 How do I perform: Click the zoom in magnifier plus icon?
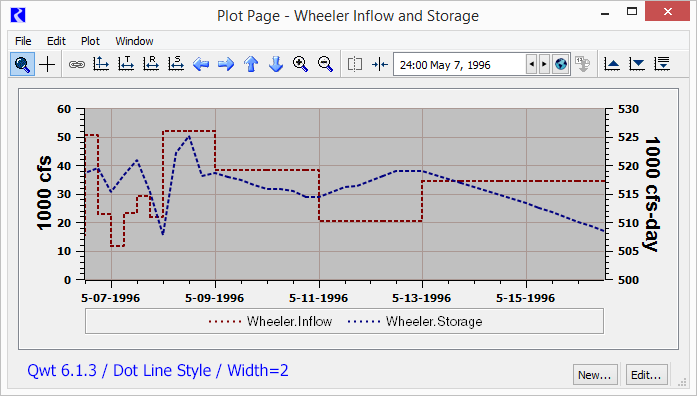300,64
